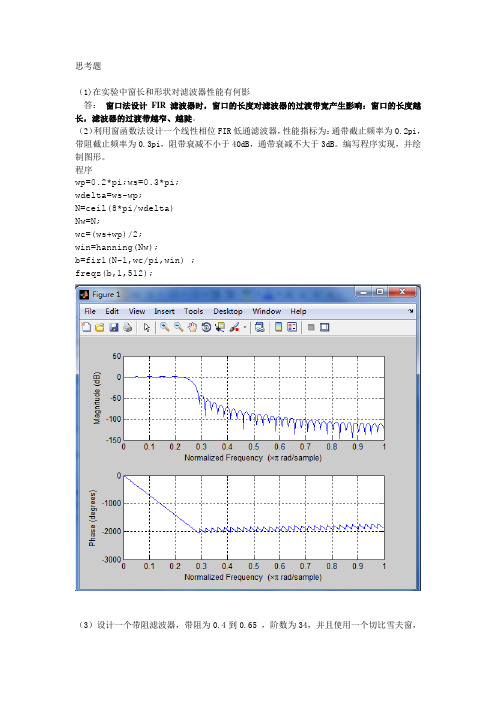Maximize the Figure 1 window
Viewport: 496px width, 702px height.
[x=380, y=292]
